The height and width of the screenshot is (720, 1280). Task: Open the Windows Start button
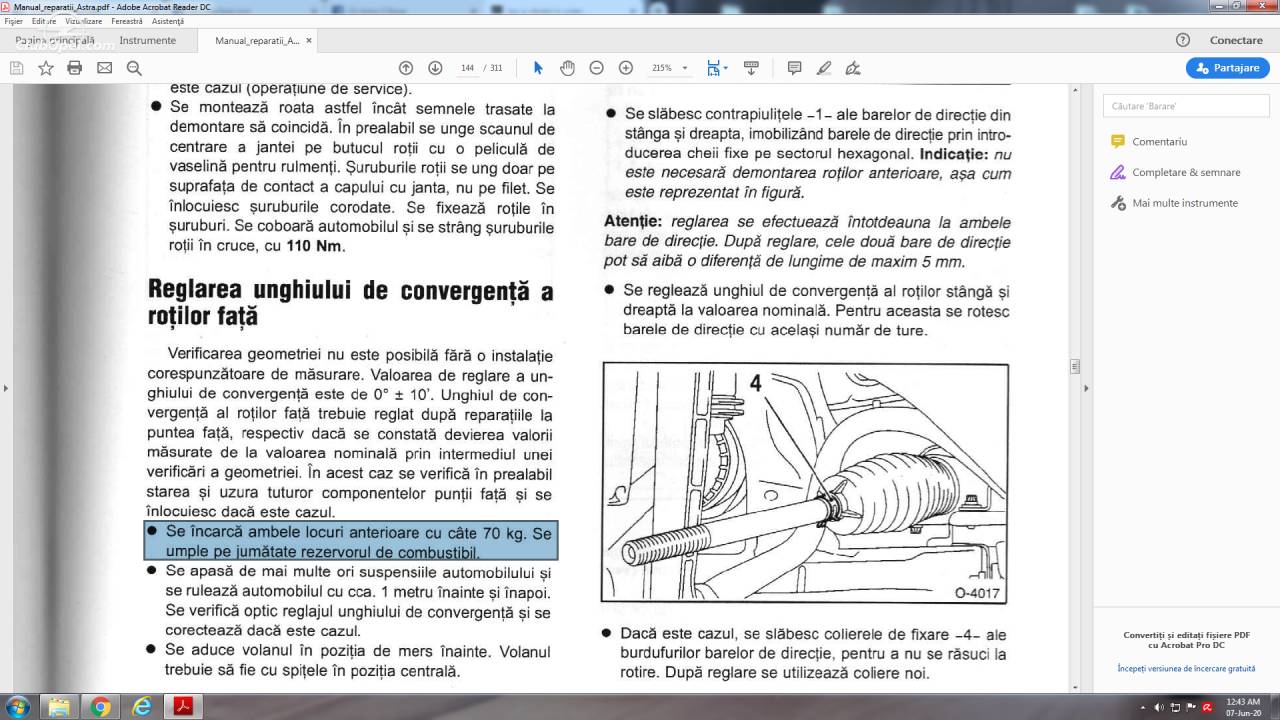pyautogui.click(x=17, y=707)
